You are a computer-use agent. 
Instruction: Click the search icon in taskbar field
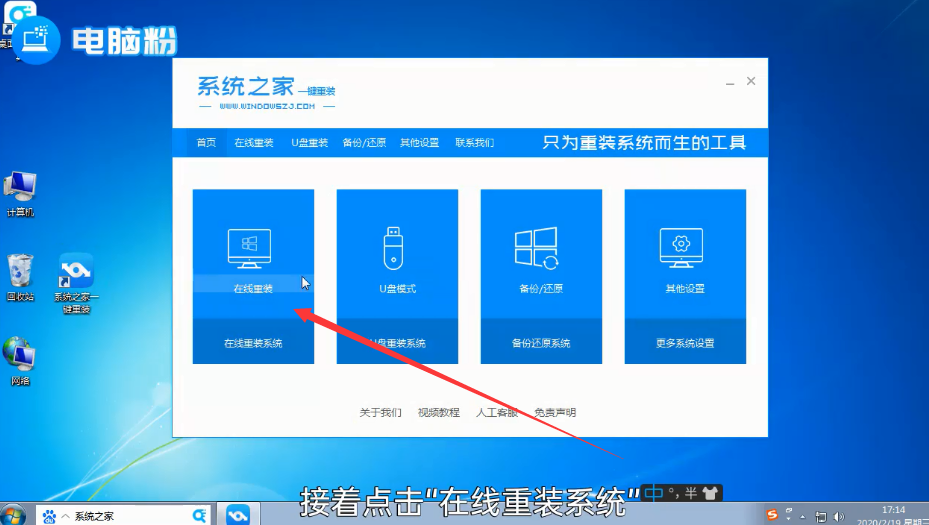click(x=200, y=516)
